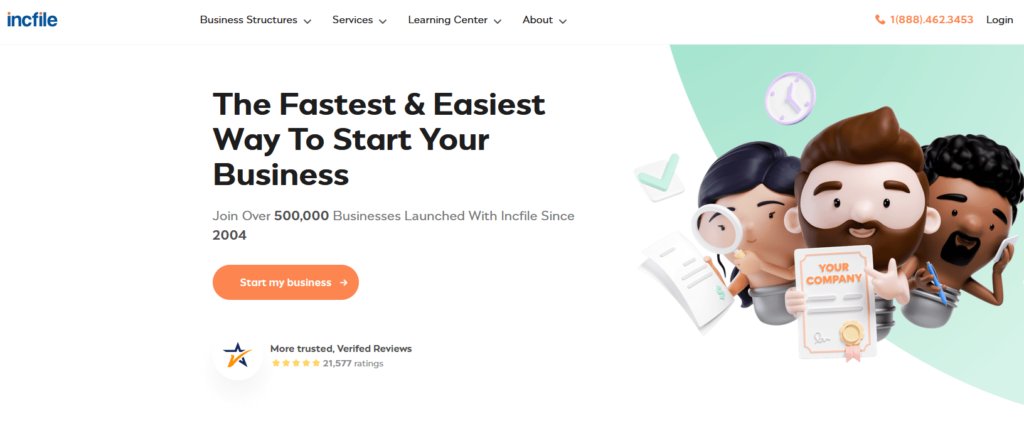Click the orange phone icon
This screenshot has width=1024, height=431.
880,20
